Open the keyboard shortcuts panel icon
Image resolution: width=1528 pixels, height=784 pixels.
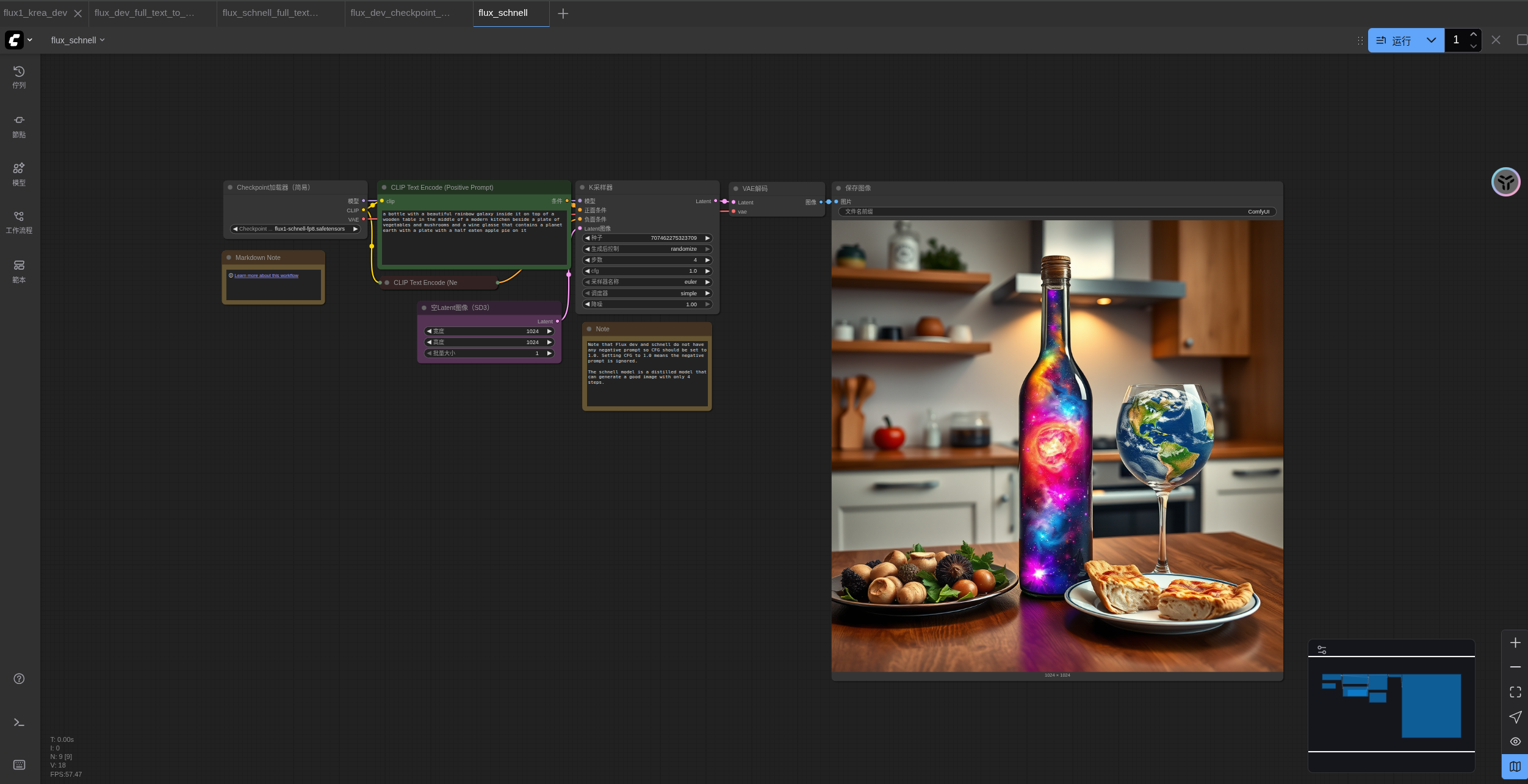pyautogui.click(x=19, y=765)
